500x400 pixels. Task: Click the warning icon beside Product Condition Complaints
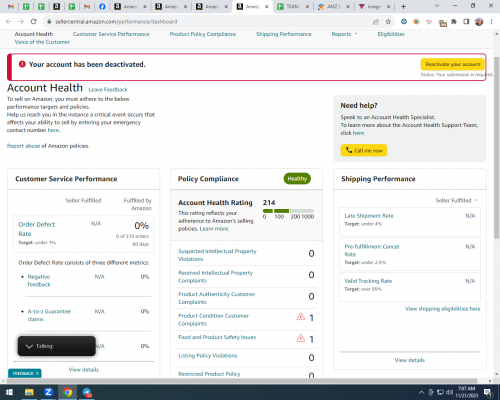[x=301, y=317]
